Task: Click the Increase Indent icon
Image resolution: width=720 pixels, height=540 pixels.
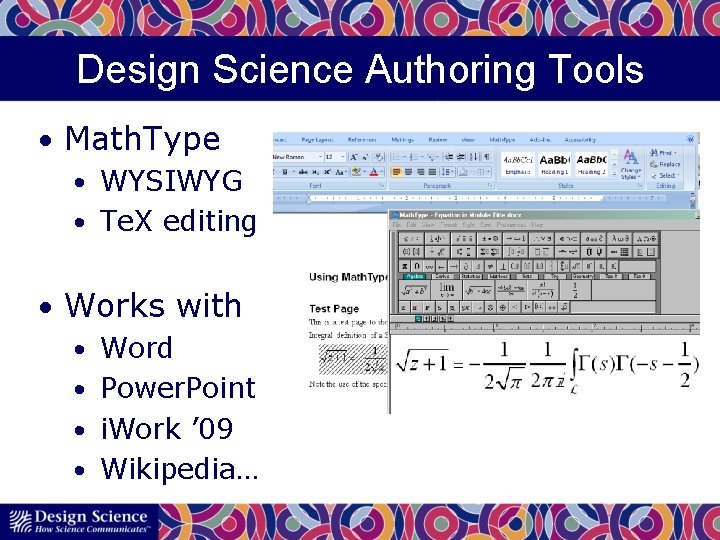Action: 461,157
